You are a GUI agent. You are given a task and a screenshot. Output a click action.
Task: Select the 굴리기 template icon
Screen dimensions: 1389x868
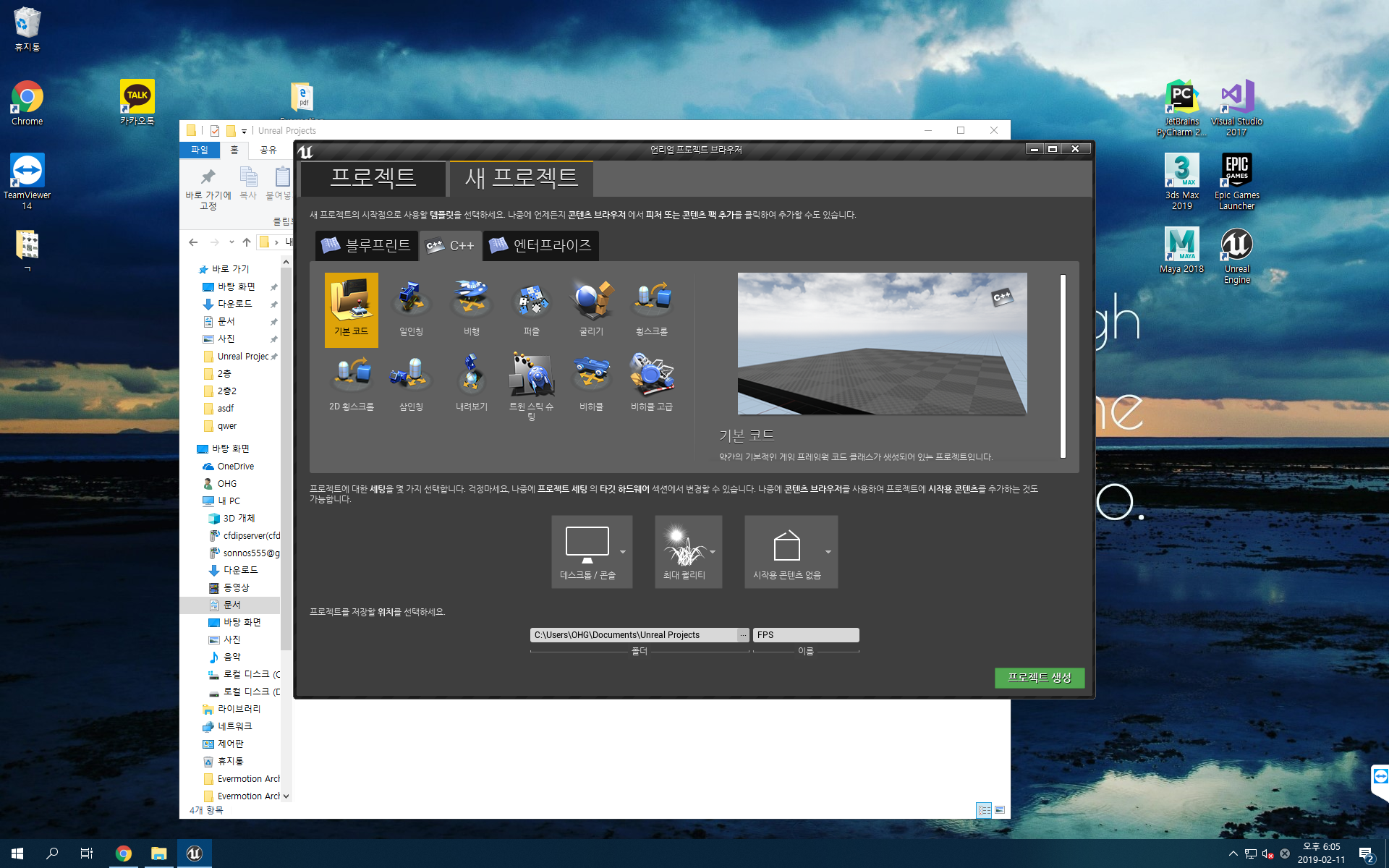click(x=592, y=310)
